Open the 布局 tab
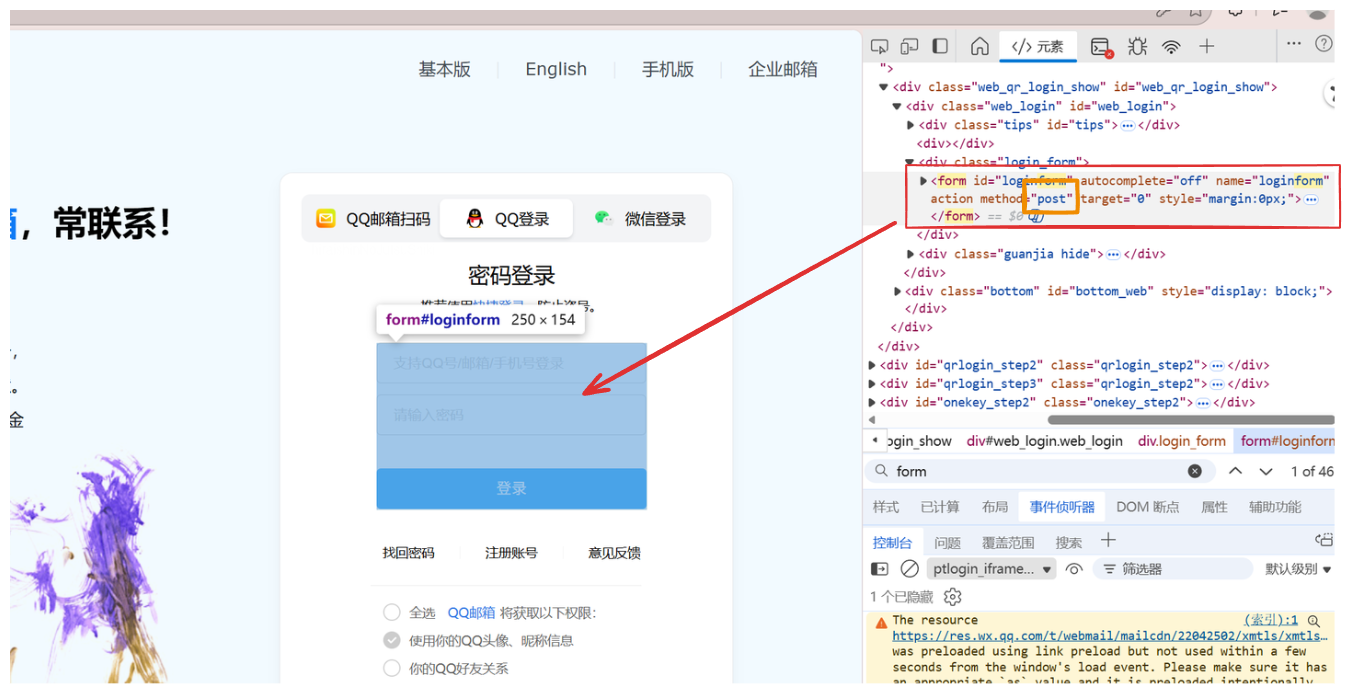This screenshot has height=693, width=1349. pos(995,507)
